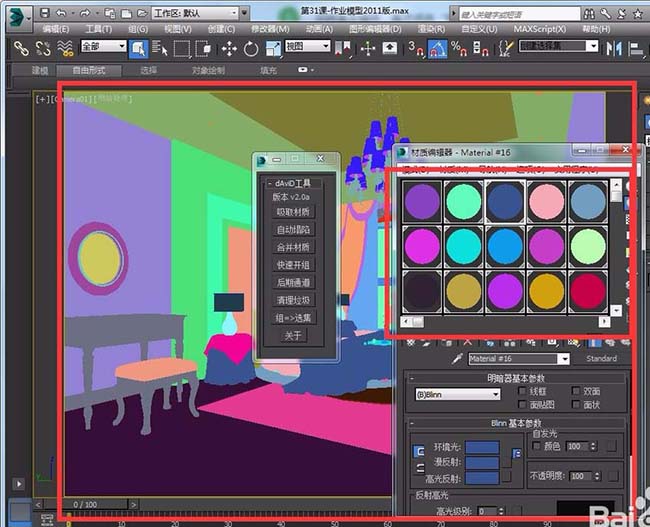Image resolution: width=650 pixels, height=527 pixels.
Task: Open the (B)Blinn shader type dropdown
Action: tap(457, 395)
